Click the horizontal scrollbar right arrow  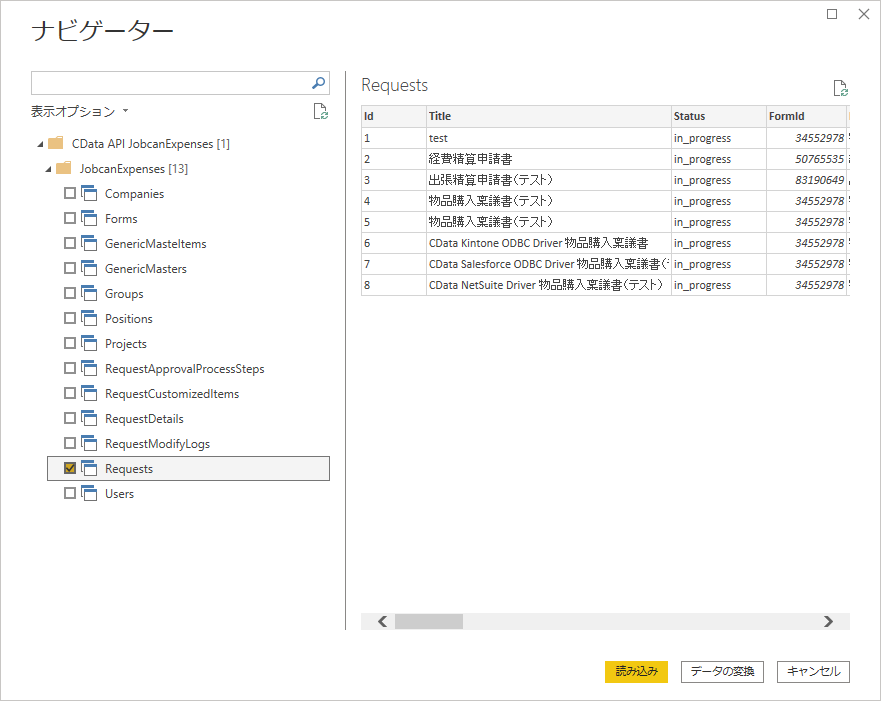point(828,621)
